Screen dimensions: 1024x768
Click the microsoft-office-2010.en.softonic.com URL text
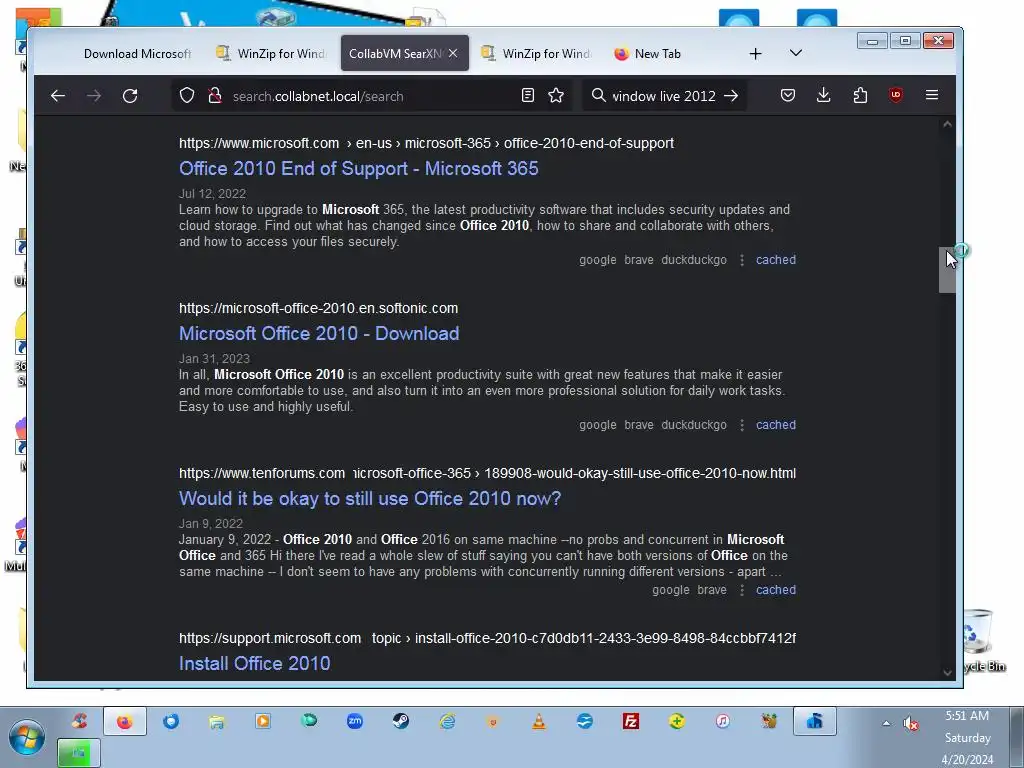tap(319, 308)
